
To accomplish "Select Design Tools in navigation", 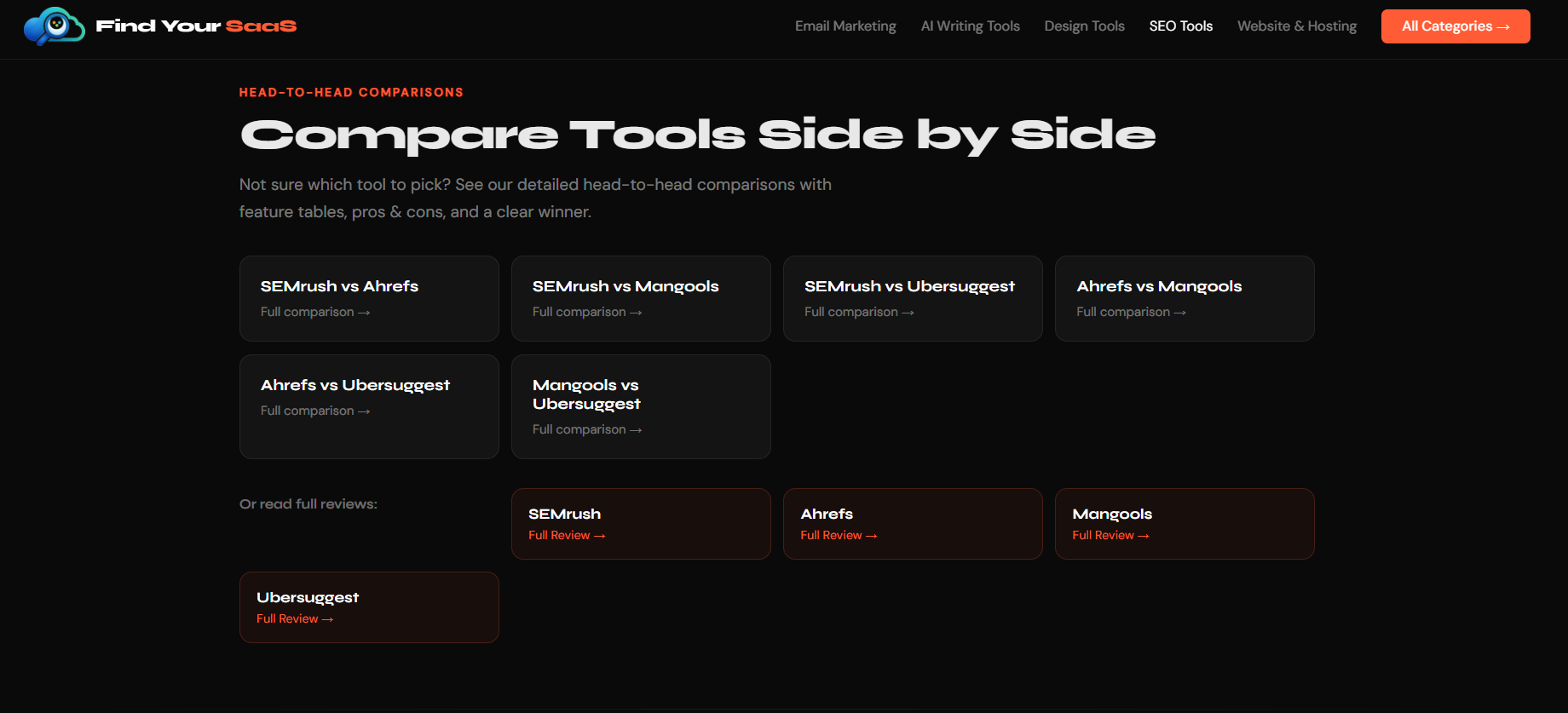I will click(1084, 26).
